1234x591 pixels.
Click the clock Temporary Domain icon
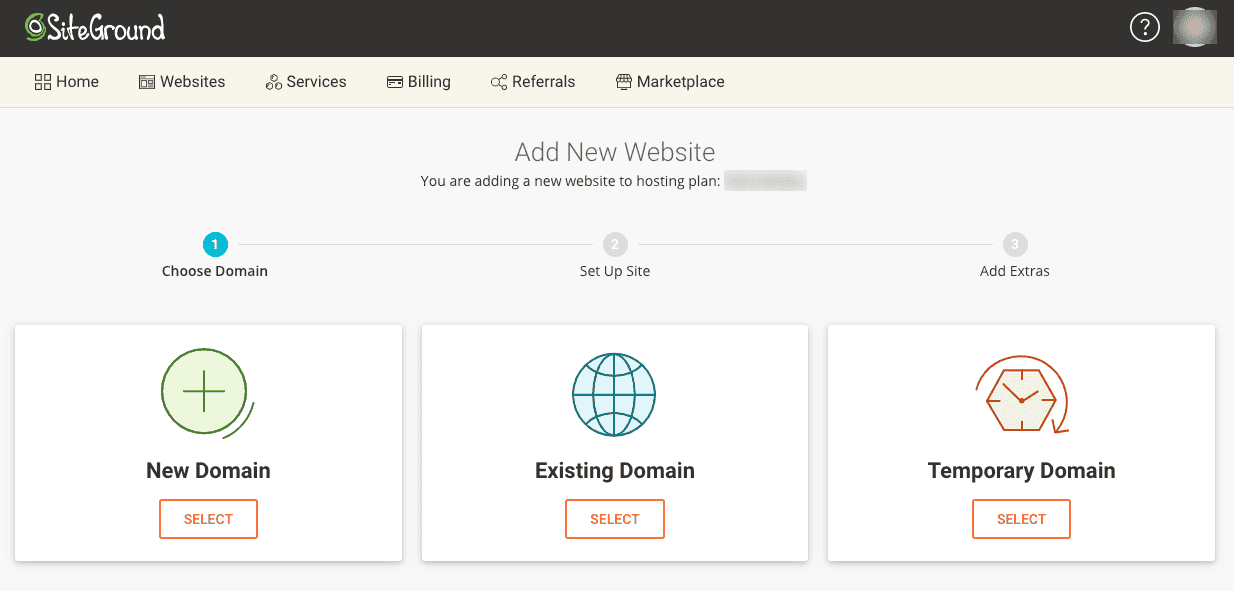(x=1021, y=395)
